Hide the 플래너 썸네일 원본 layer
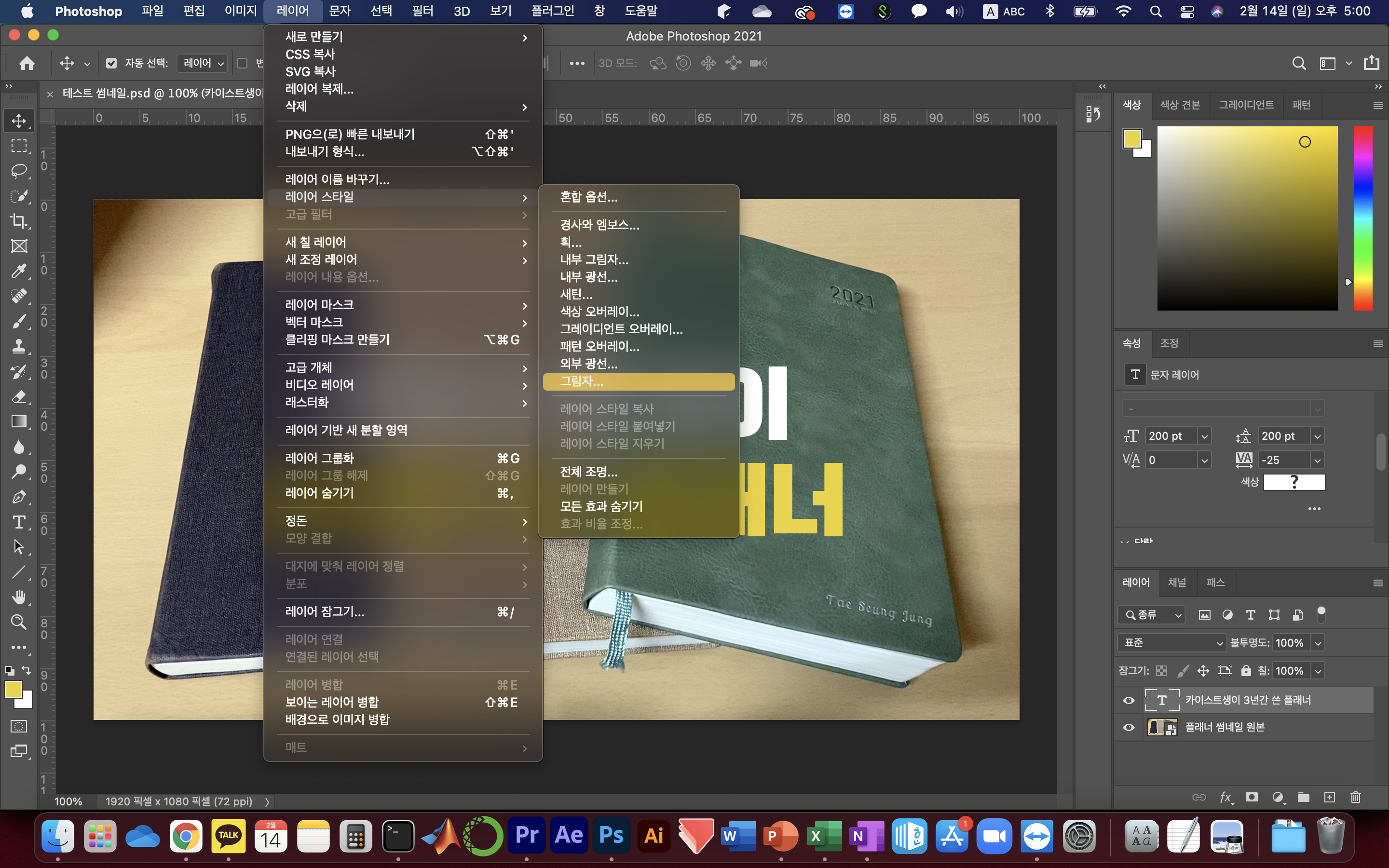Screen dimensions: 1389x868 pyautogui.click(x=1129, y=727)
